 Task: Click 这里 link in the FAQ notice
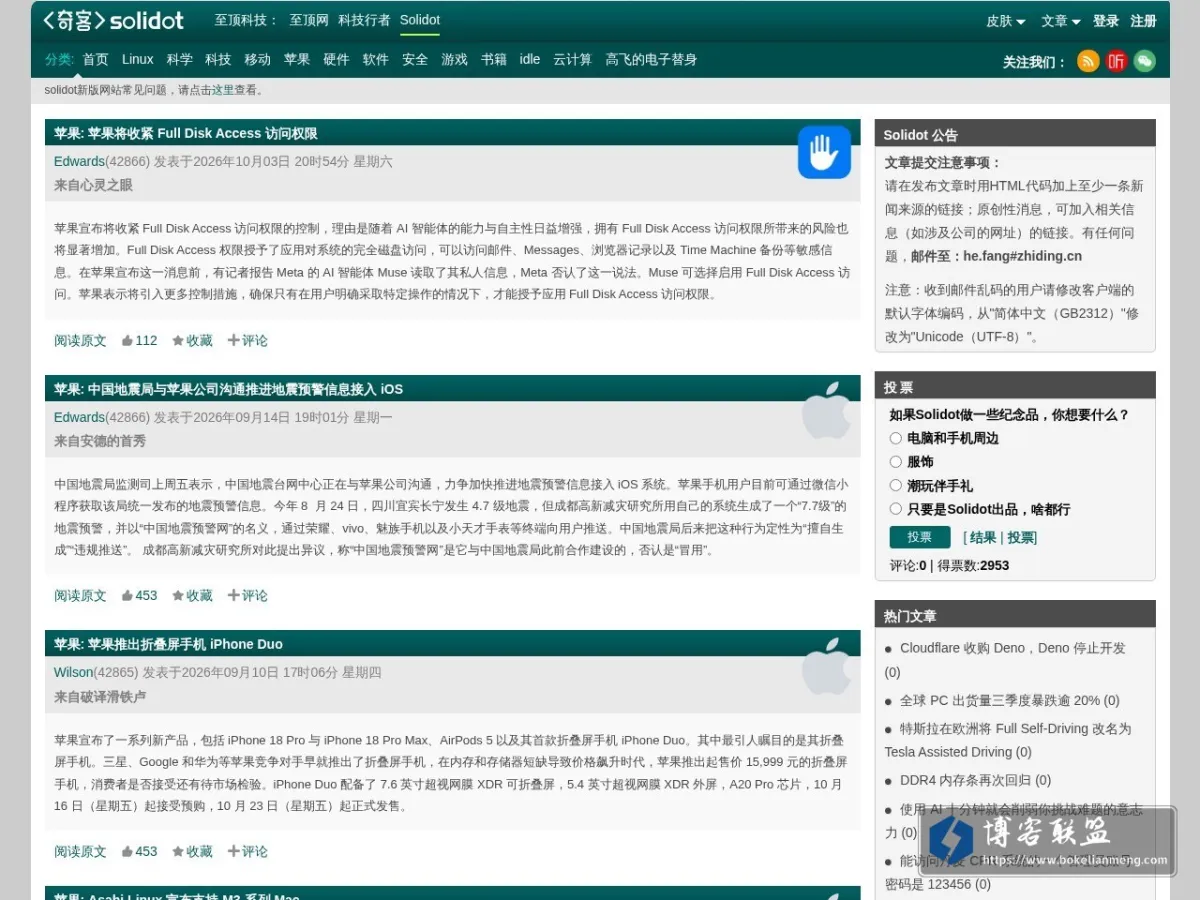click(223, 90)
